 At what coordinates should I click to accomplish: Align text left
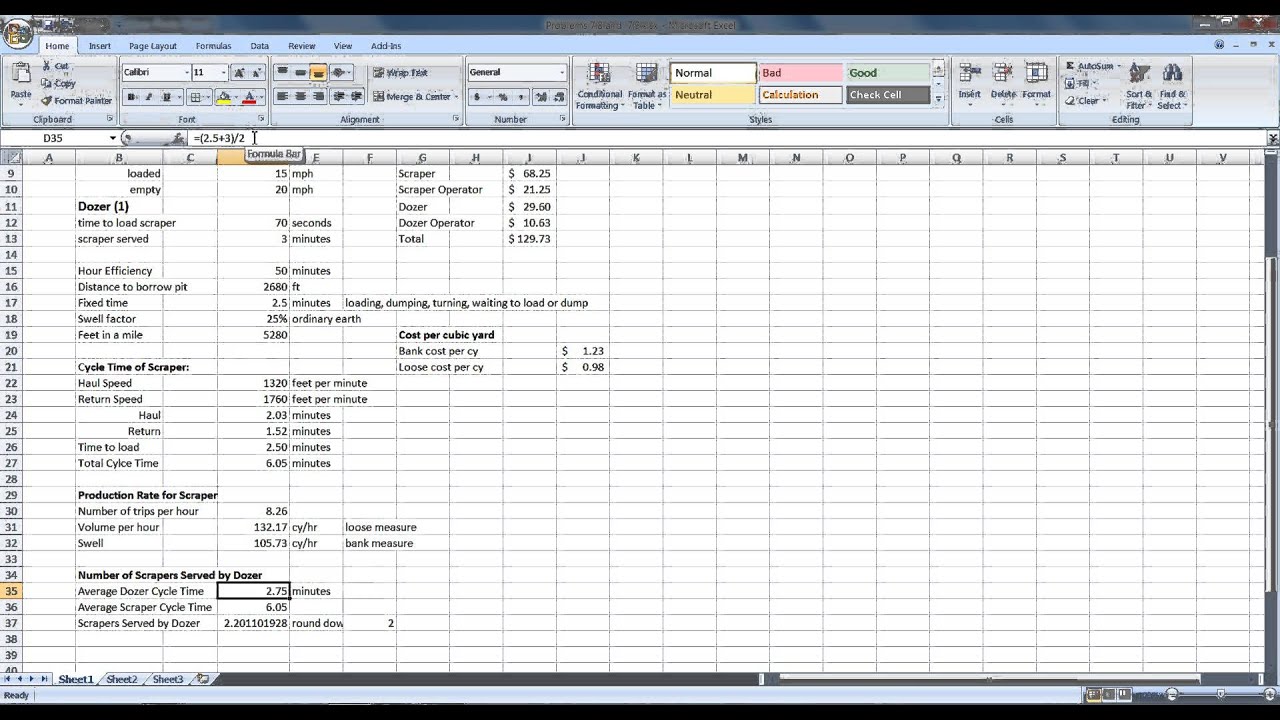click(x=282, y=97)
